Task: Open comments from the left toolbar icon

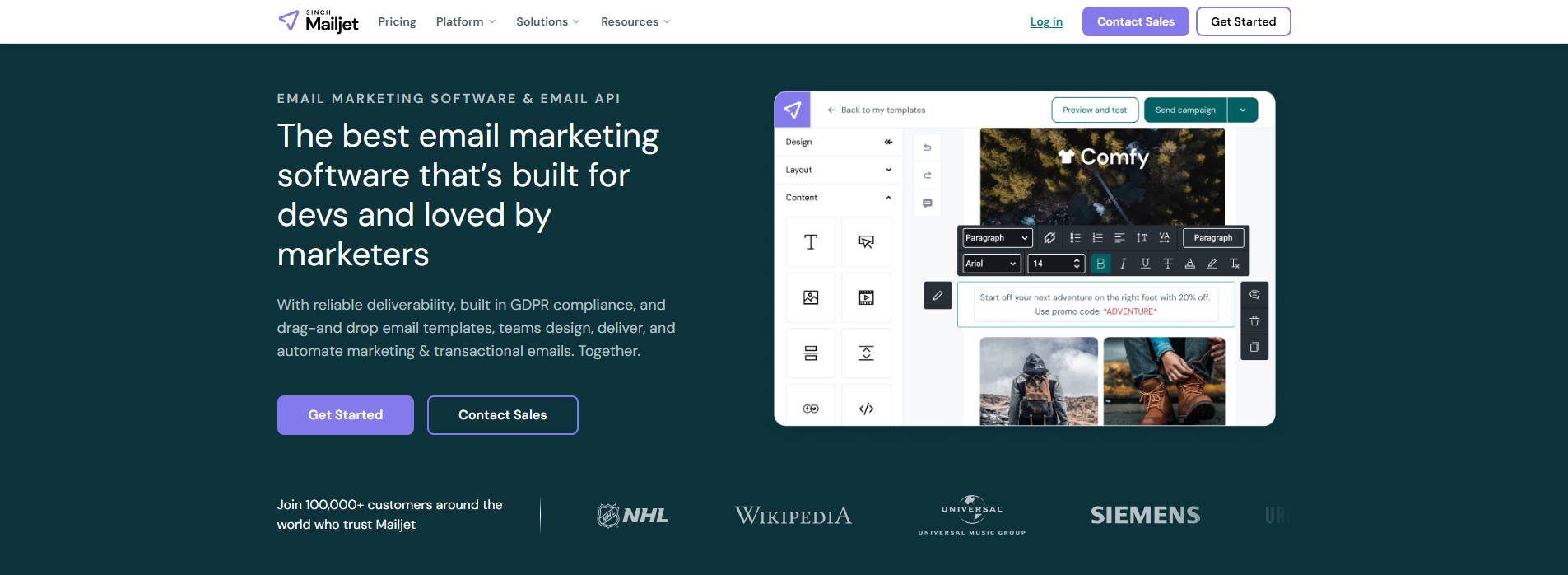Action: pyautogui.click(x=928, y=203)
